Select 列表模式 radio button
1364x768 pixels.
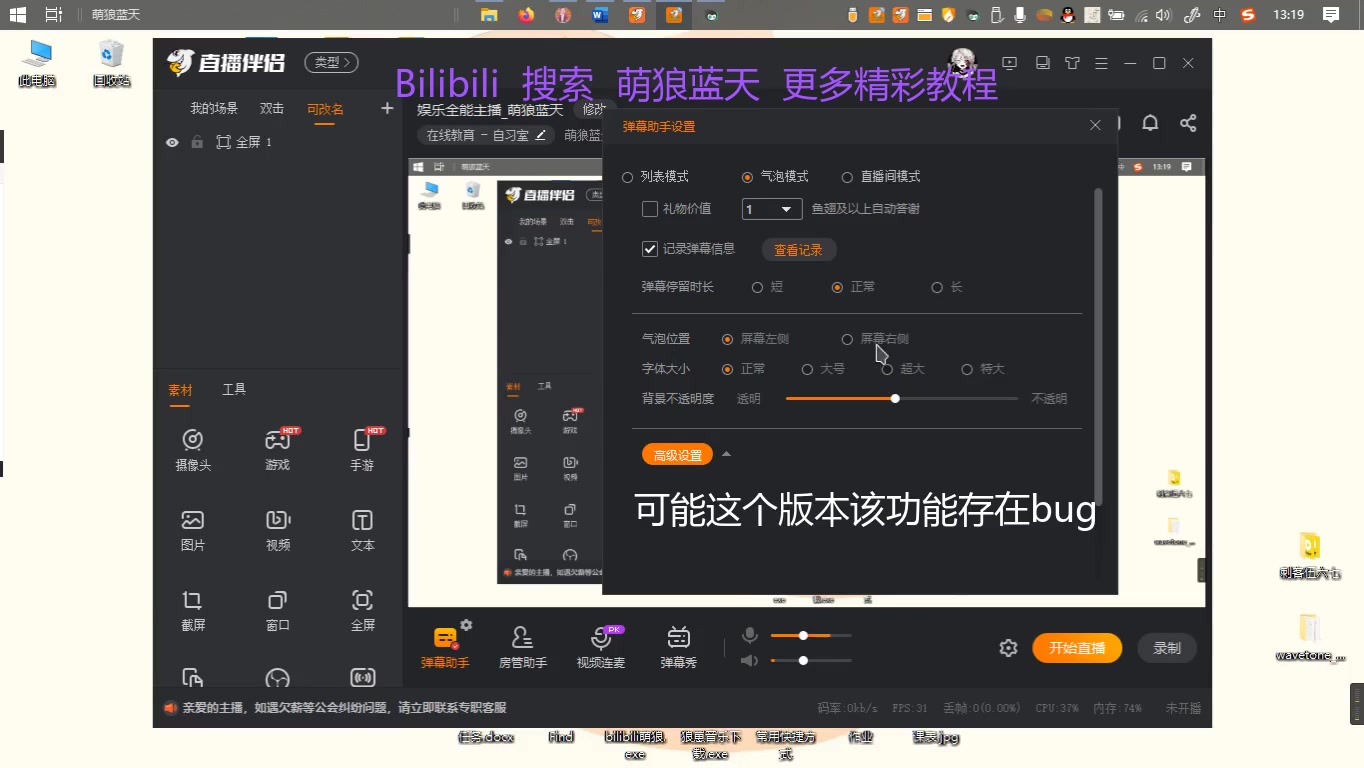pos(628,177)
